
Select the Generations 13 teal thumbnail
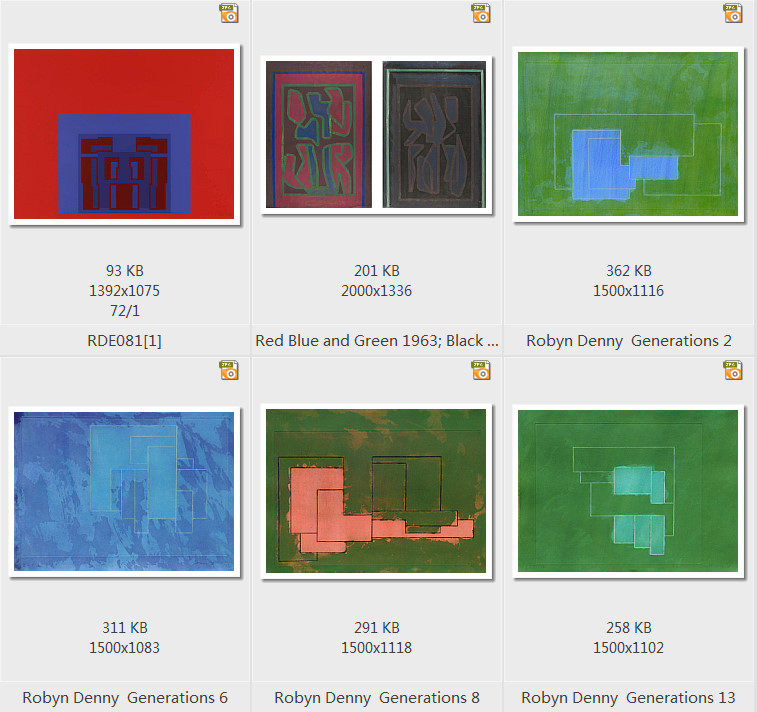[628, 491]
